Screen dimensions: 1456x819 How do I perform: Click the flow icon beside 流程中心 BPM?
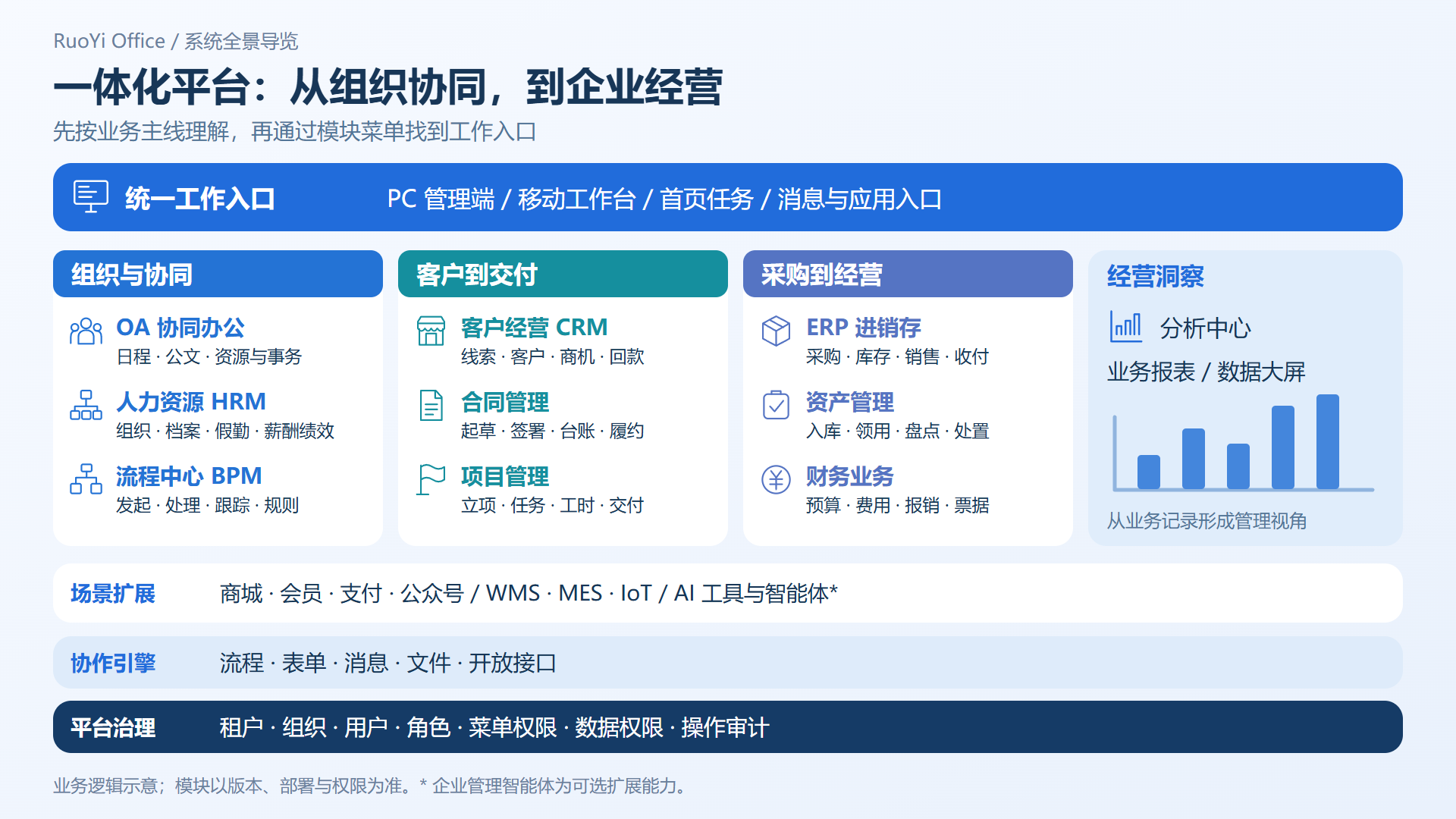point(86,479)
